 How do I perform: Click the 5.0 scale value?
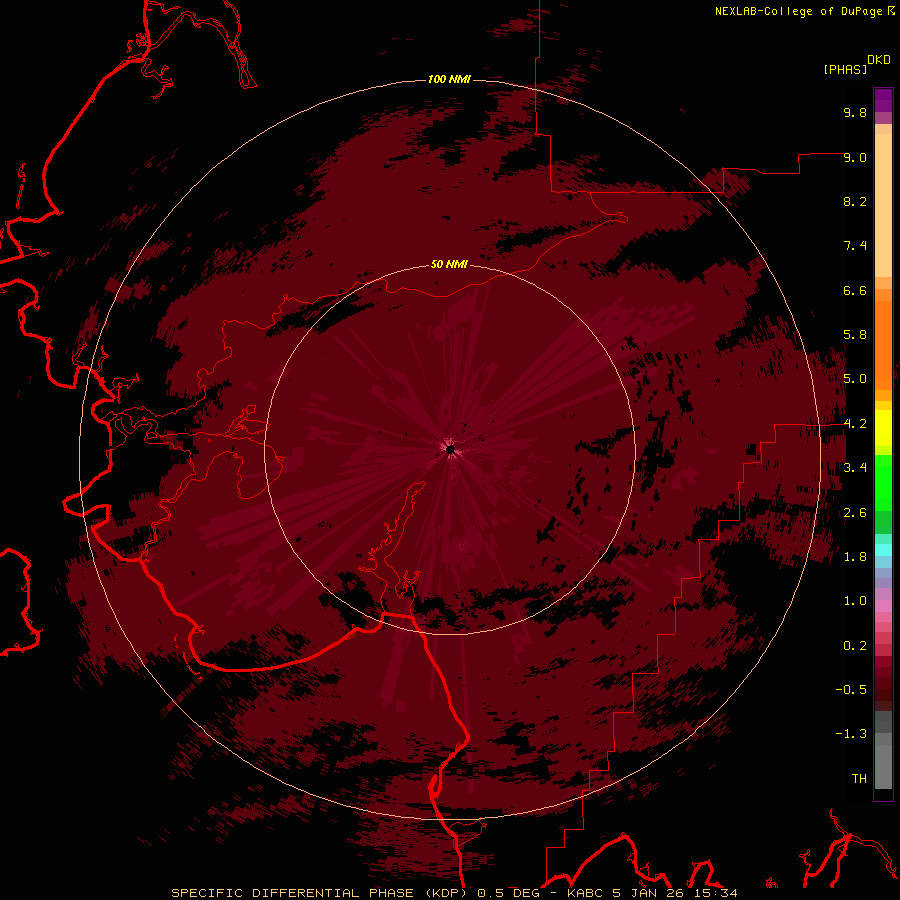click(855, 379)
